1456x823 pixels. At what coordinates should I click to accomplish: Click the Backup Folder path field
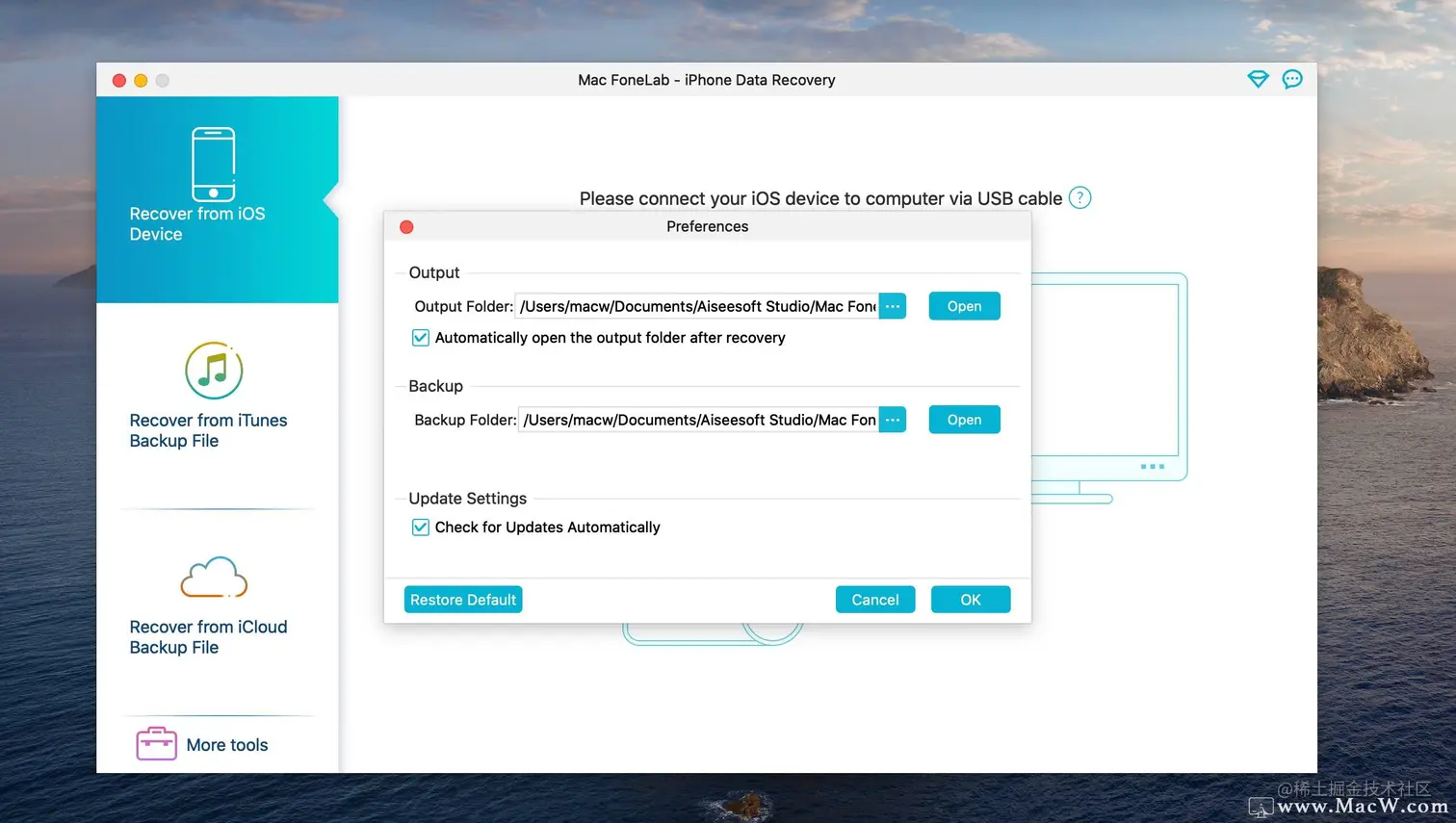click(698, 420)
